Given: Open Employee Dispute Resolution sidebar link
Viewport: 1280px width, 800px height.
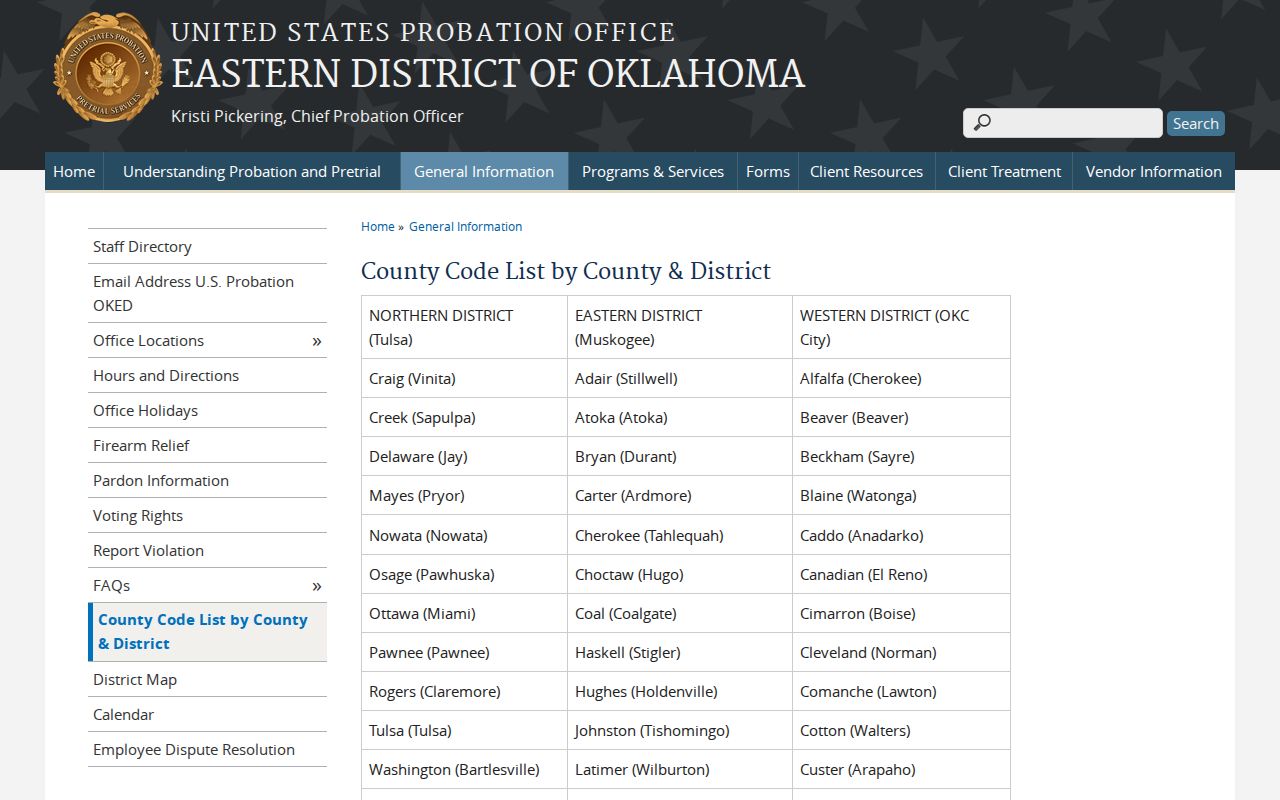Looking at the screenshot, I should point(207,750).
